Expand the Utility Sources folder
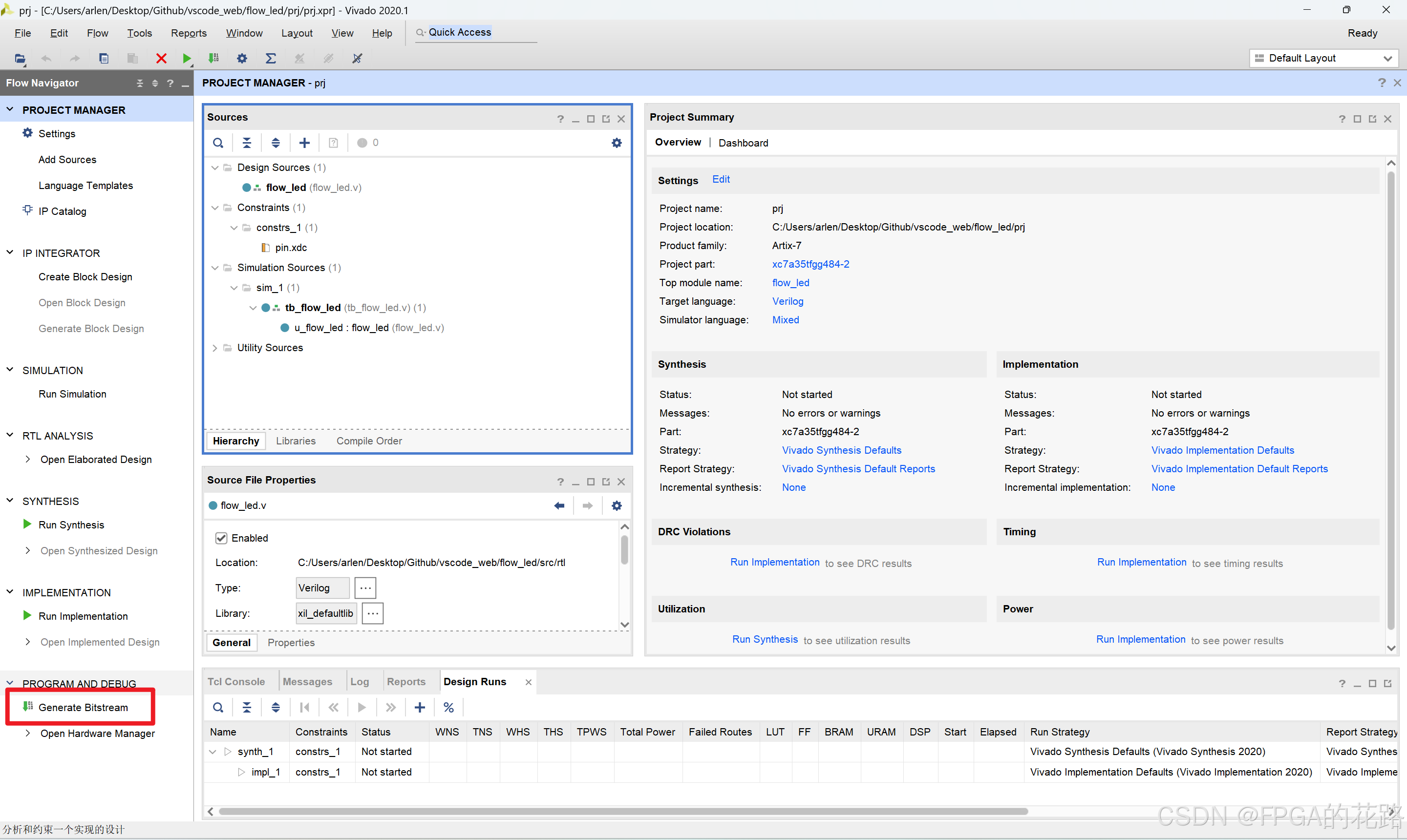This screenshot has width=1407, height=840. 214,348
